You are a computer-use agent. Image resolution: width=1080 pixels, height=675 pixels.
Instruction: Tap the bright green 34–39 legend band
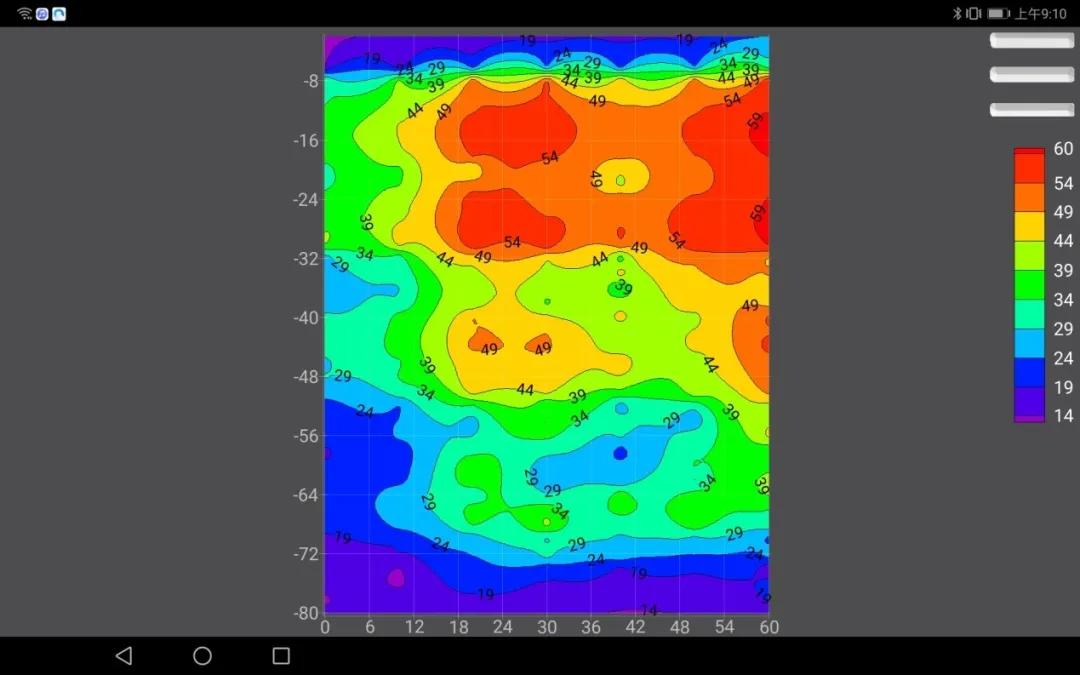click(1029, 285)
